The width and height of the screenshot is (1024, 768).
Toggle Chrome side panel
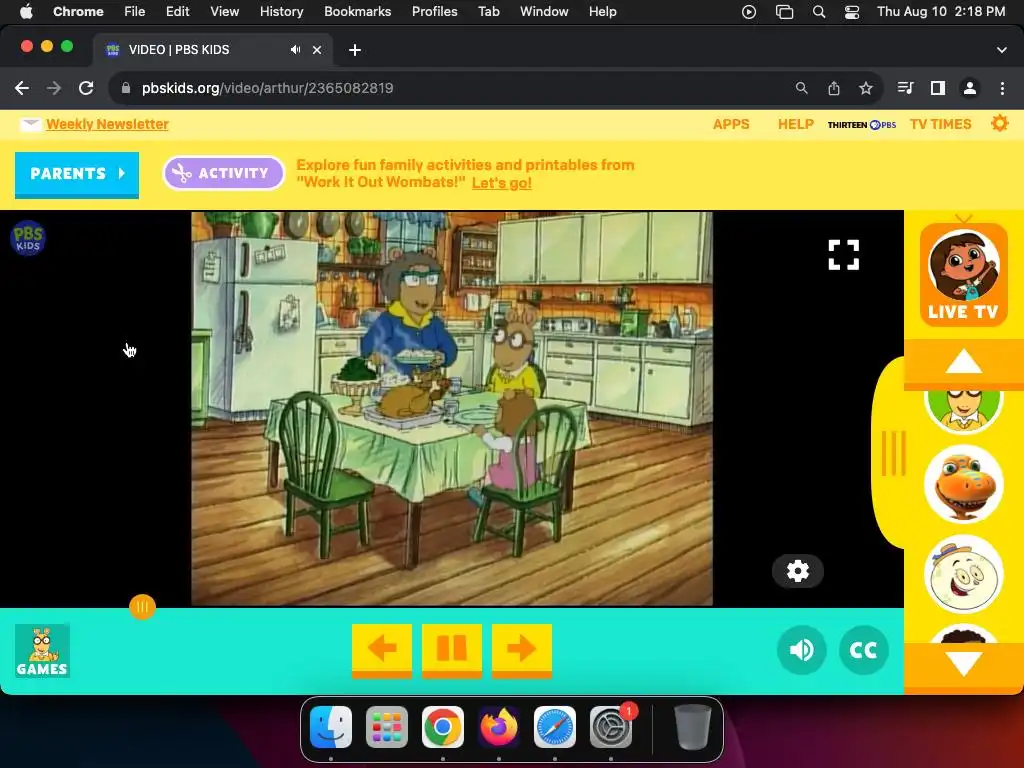938,88
